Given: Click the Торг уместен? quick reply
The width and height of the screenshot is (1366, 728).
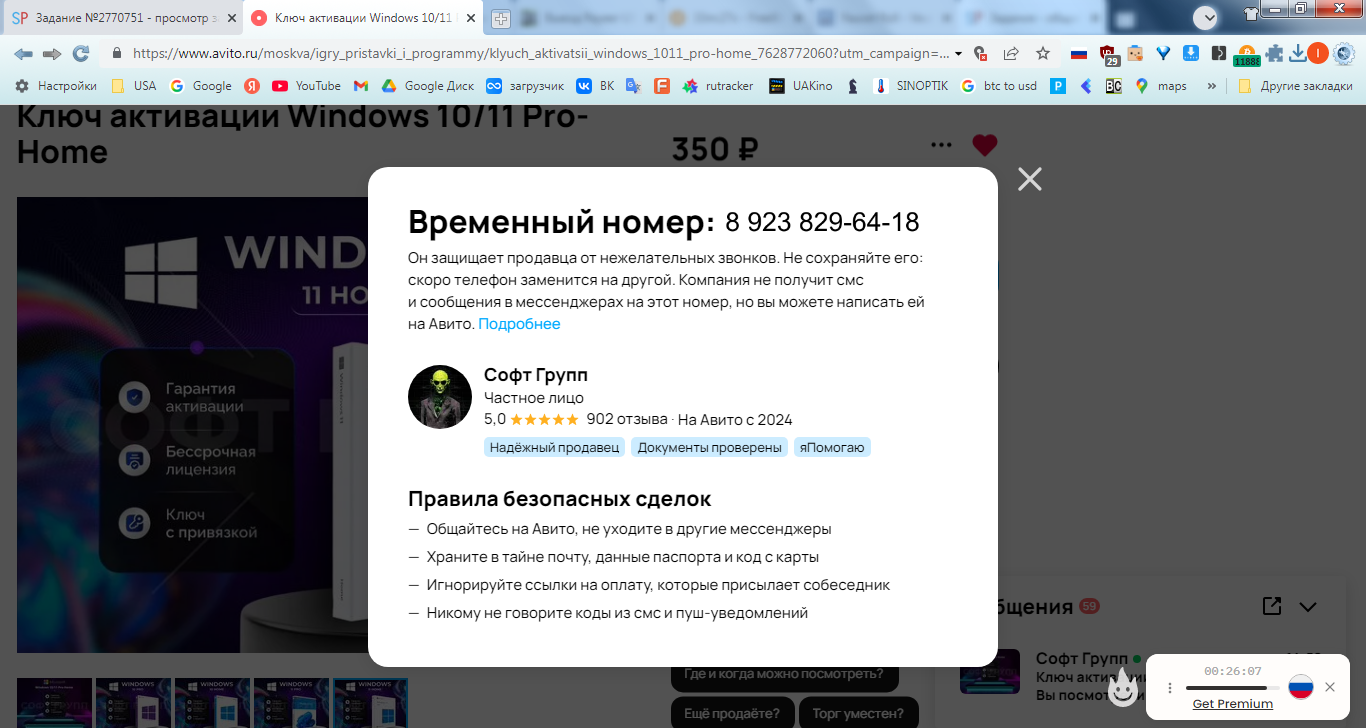Looking at the screenshot, I should [859, 713].
